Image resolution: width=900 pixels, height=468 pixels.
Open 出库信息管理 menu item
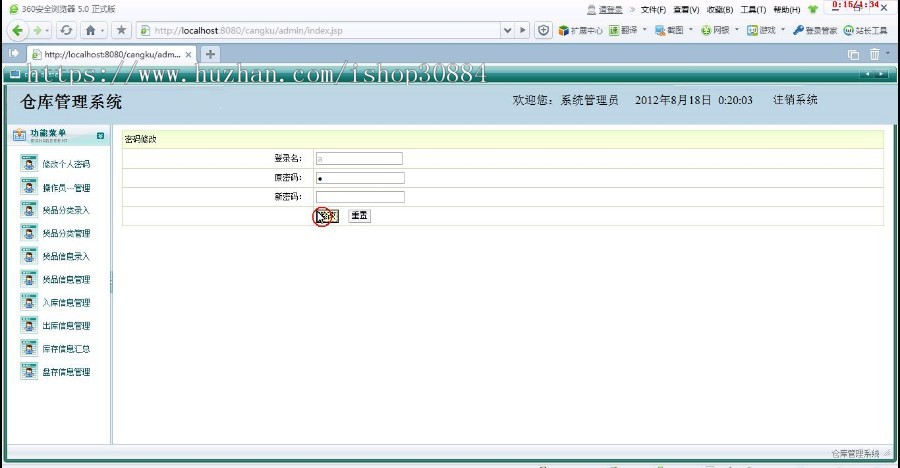(66, 326)
